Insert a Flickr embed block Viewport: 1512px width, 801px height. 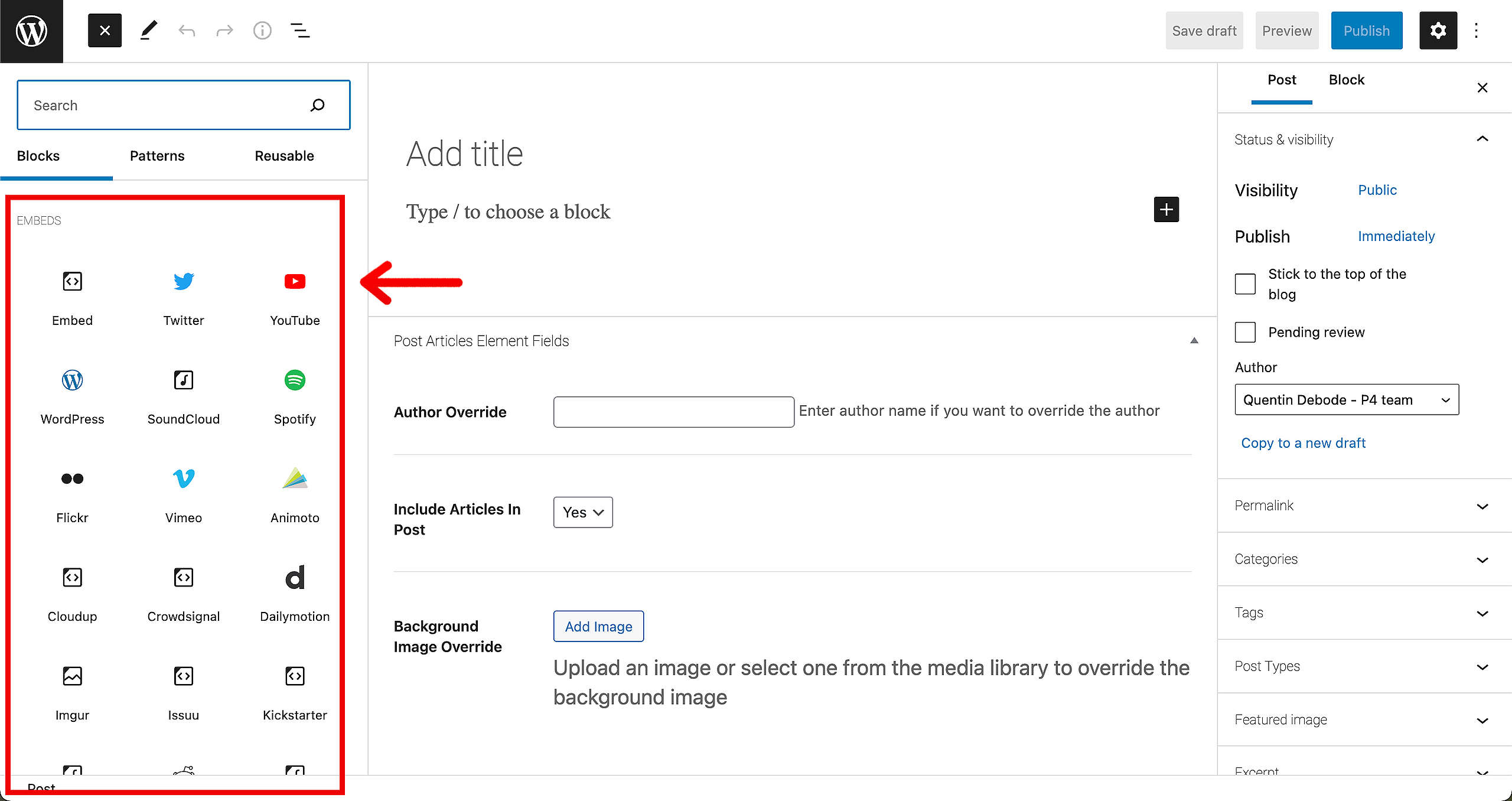tap(72, 496)
